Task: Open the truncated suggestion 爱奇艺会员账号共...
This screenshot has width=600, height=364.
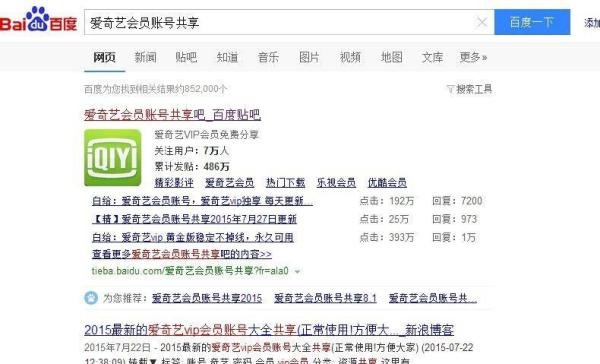Action: [x=433, y=298]
